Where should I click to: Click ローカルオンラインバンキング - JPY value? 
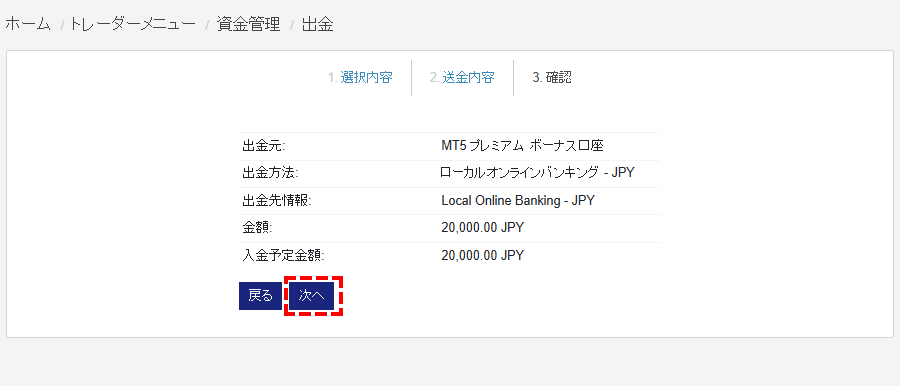(537, 173)
